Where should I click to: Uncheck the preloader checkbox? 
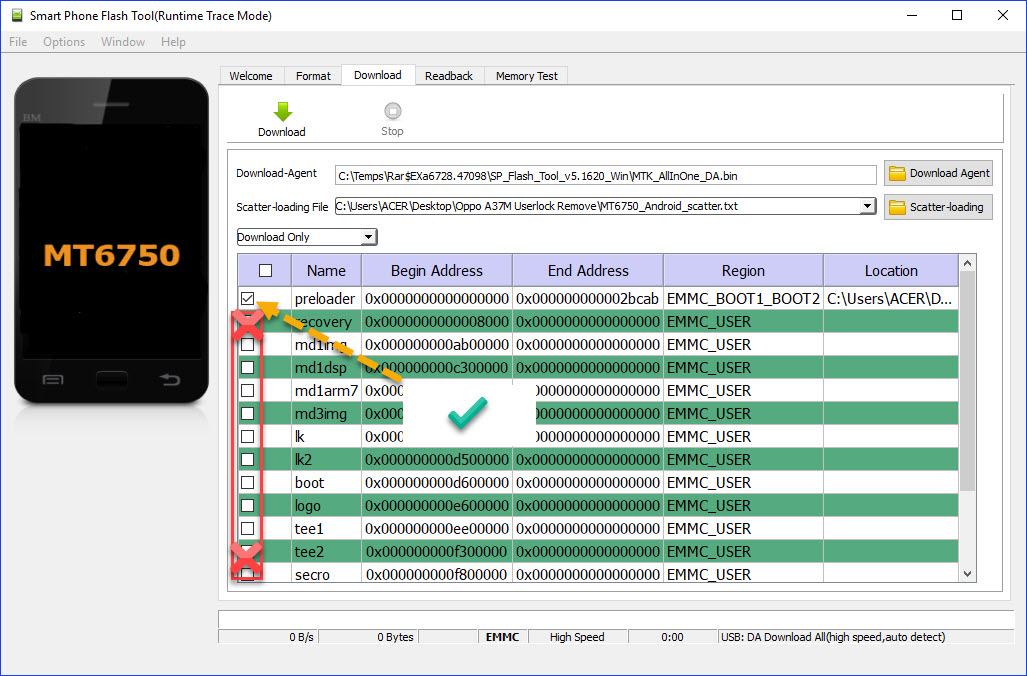pyautogui.click(x=248, y=299)
